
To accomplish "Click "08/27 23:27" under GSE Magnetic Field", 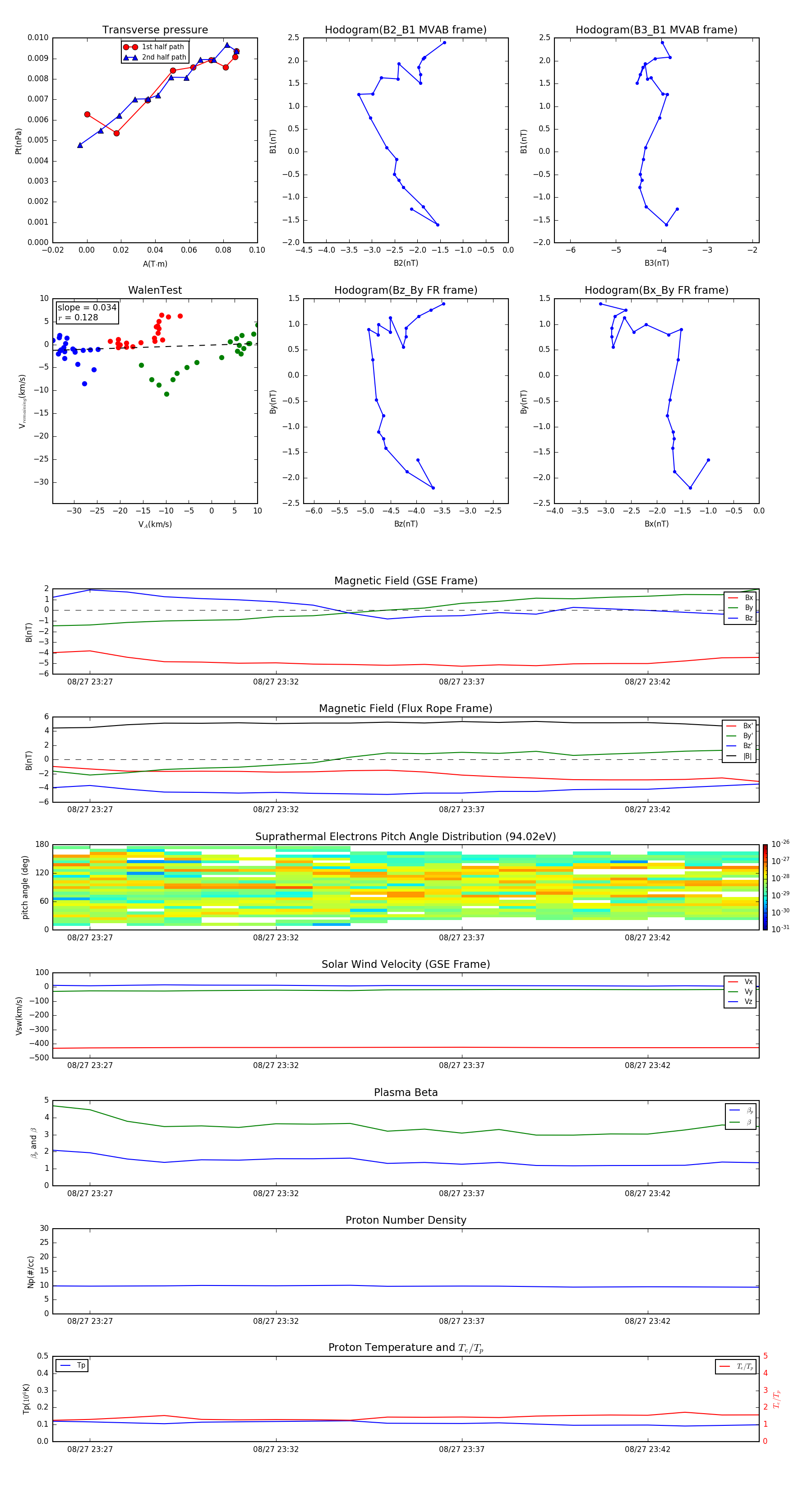I will [90, 681].
